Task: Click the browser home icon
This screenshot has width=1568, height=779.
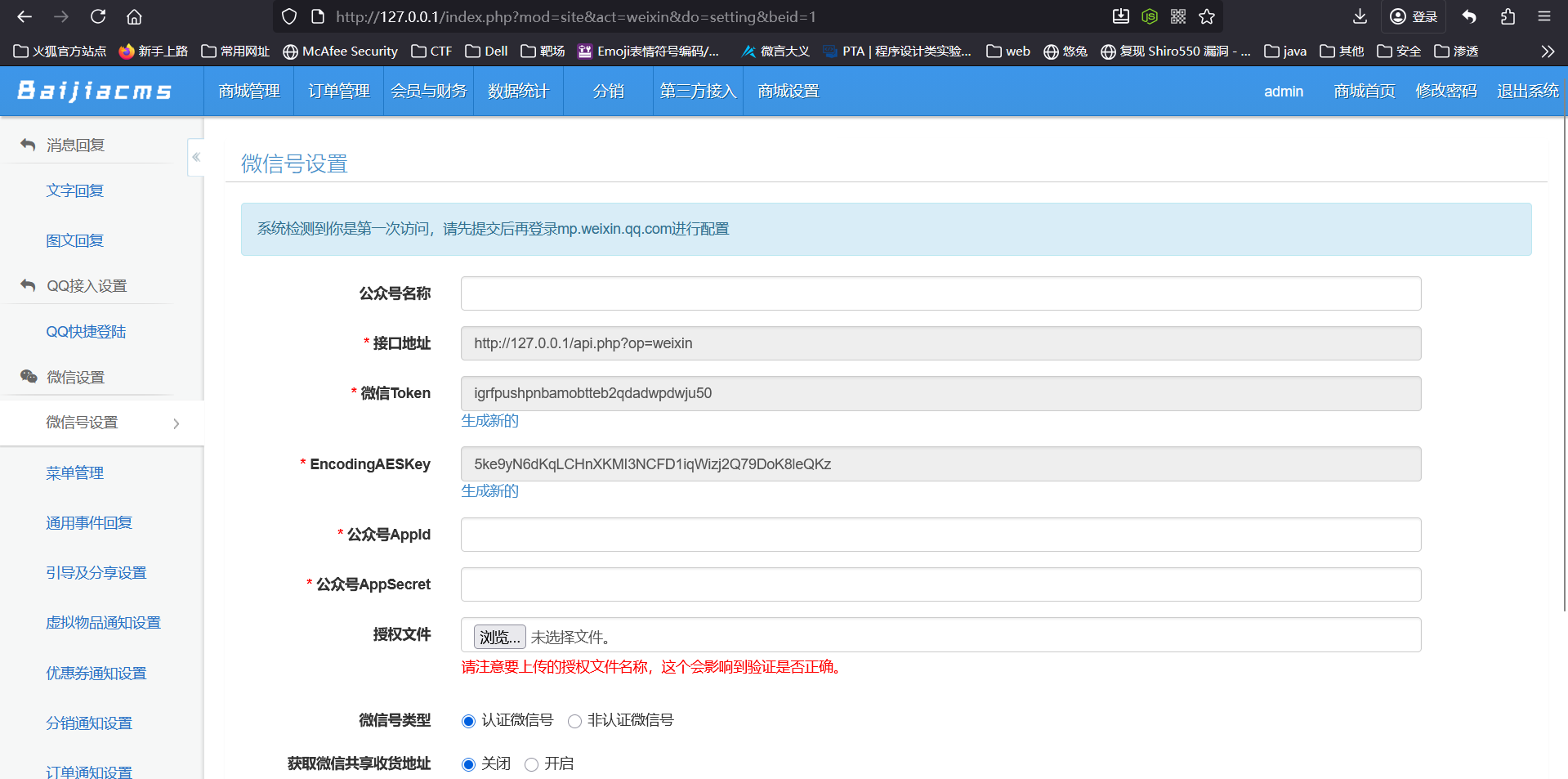Action: pyautogui.click(x=135, y=16)
